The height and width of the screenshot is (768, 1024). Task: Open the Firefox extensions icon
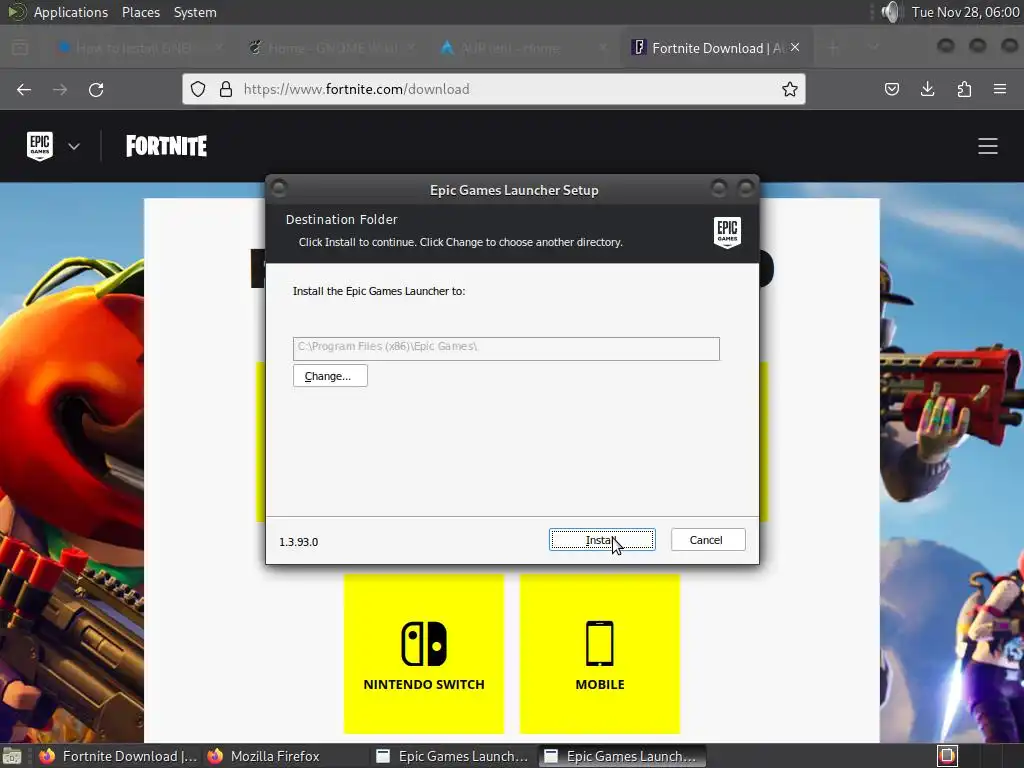coord(964,89)
